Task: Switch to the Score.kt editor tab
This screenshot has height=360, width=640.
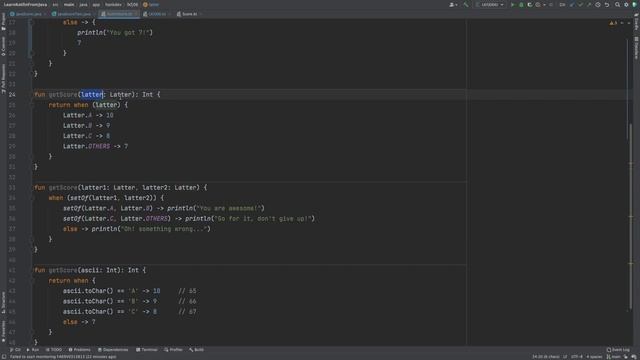Action: [189, 14]
